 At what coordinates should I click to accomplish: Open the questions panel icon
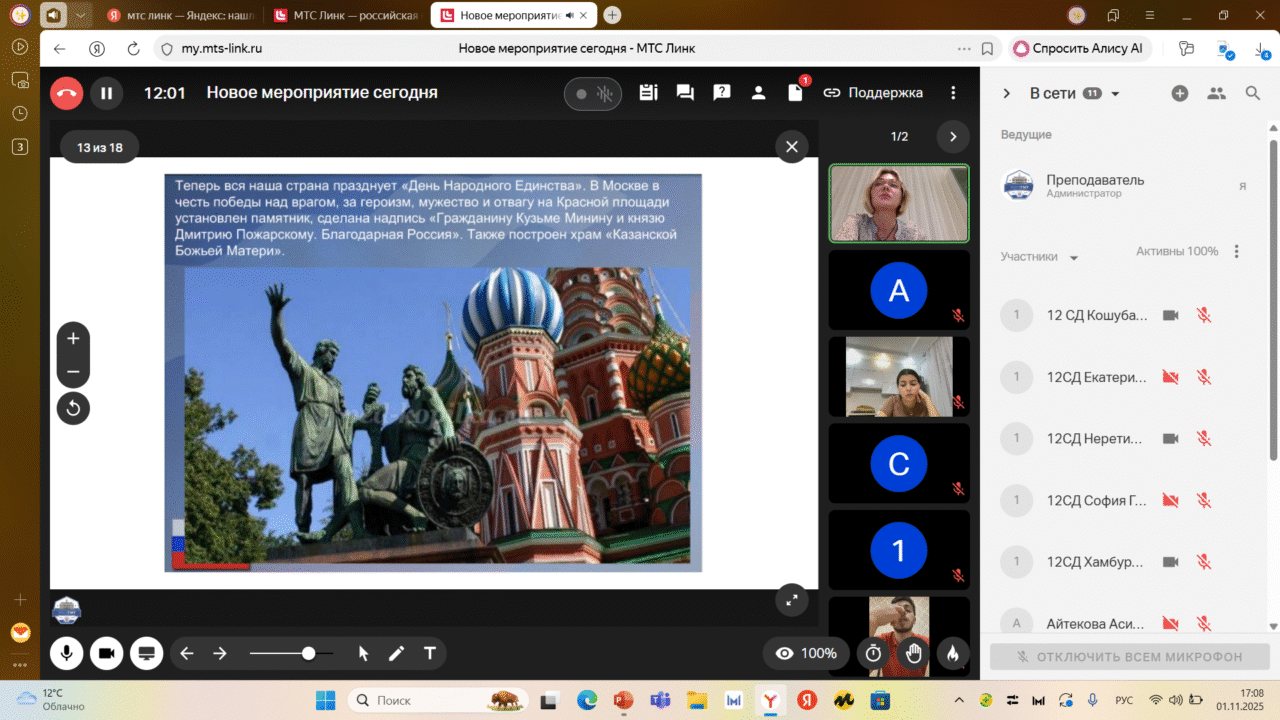click(x=721, y=93)
